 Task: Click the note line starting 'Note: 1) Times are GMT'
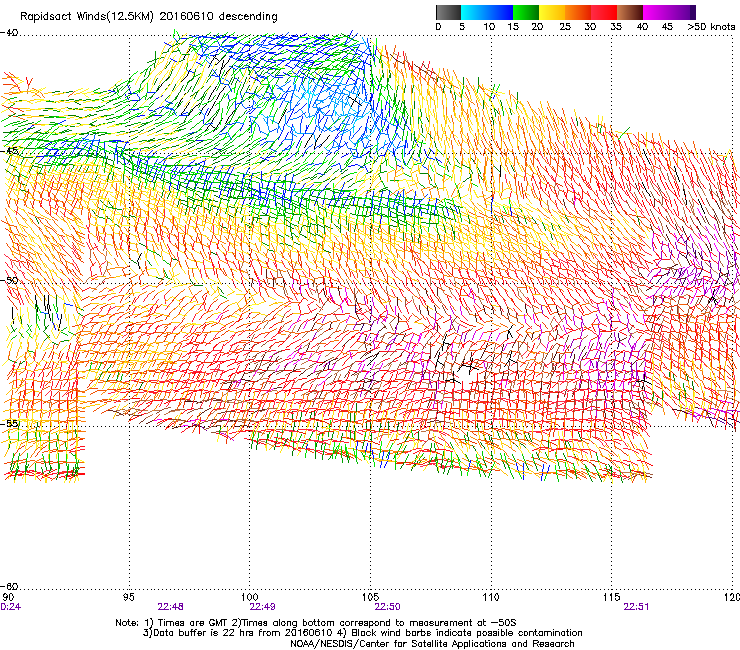316,623
